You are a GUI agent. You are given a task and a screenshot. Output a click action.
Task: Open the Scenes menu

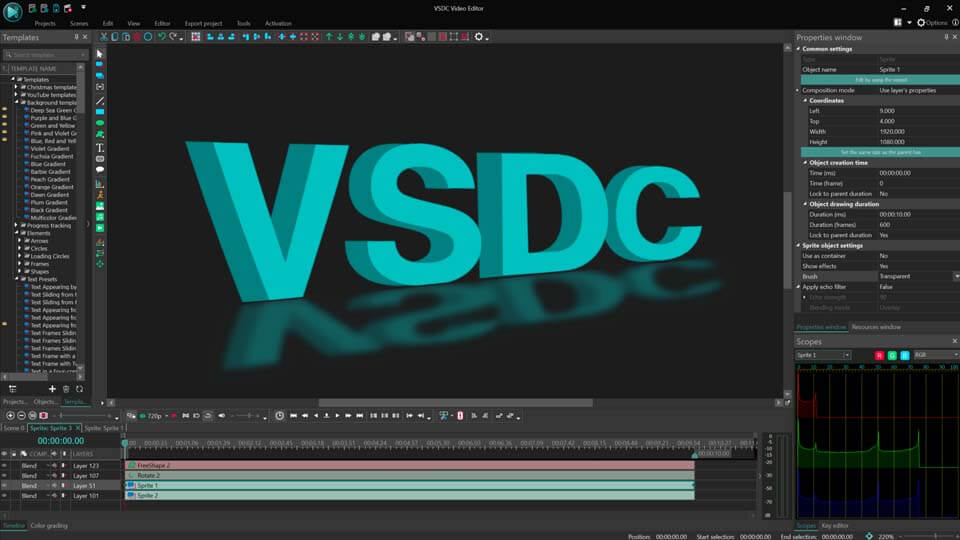click(79, 23)
